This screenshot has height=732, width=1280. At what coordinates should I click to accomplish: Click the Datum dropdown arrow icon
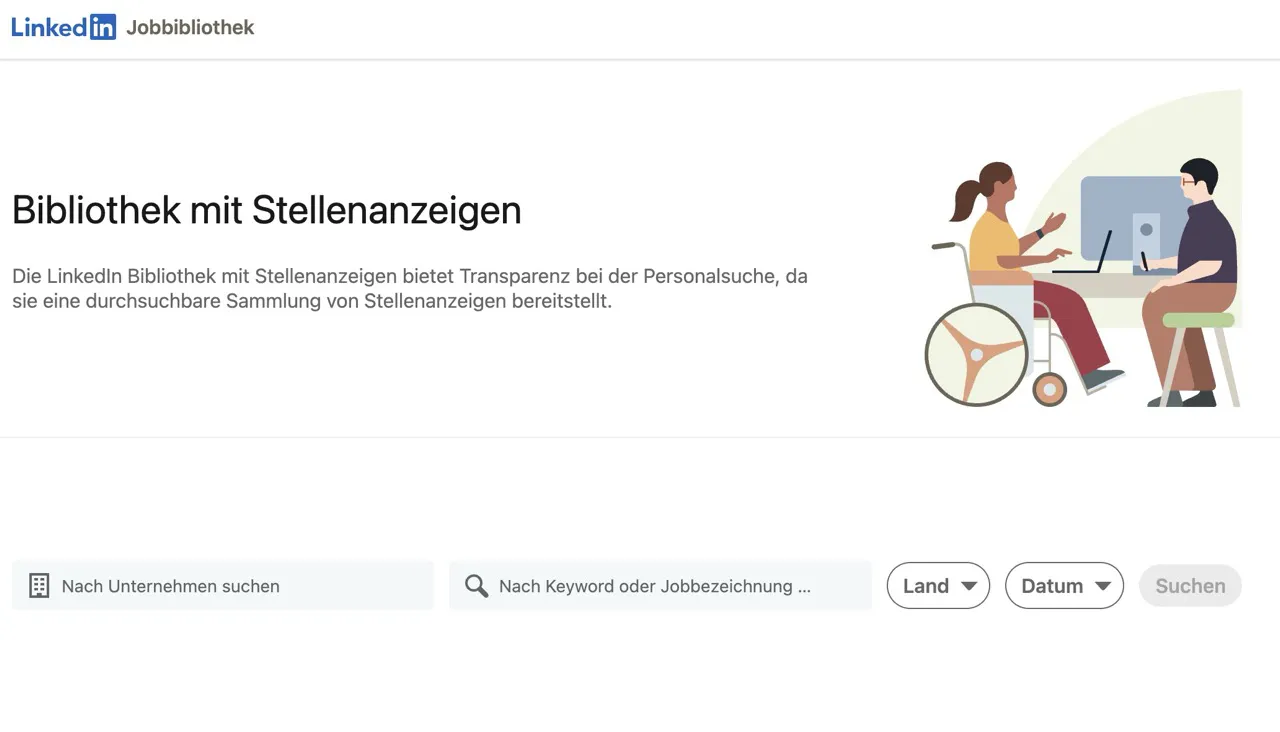click(1103, 586)
